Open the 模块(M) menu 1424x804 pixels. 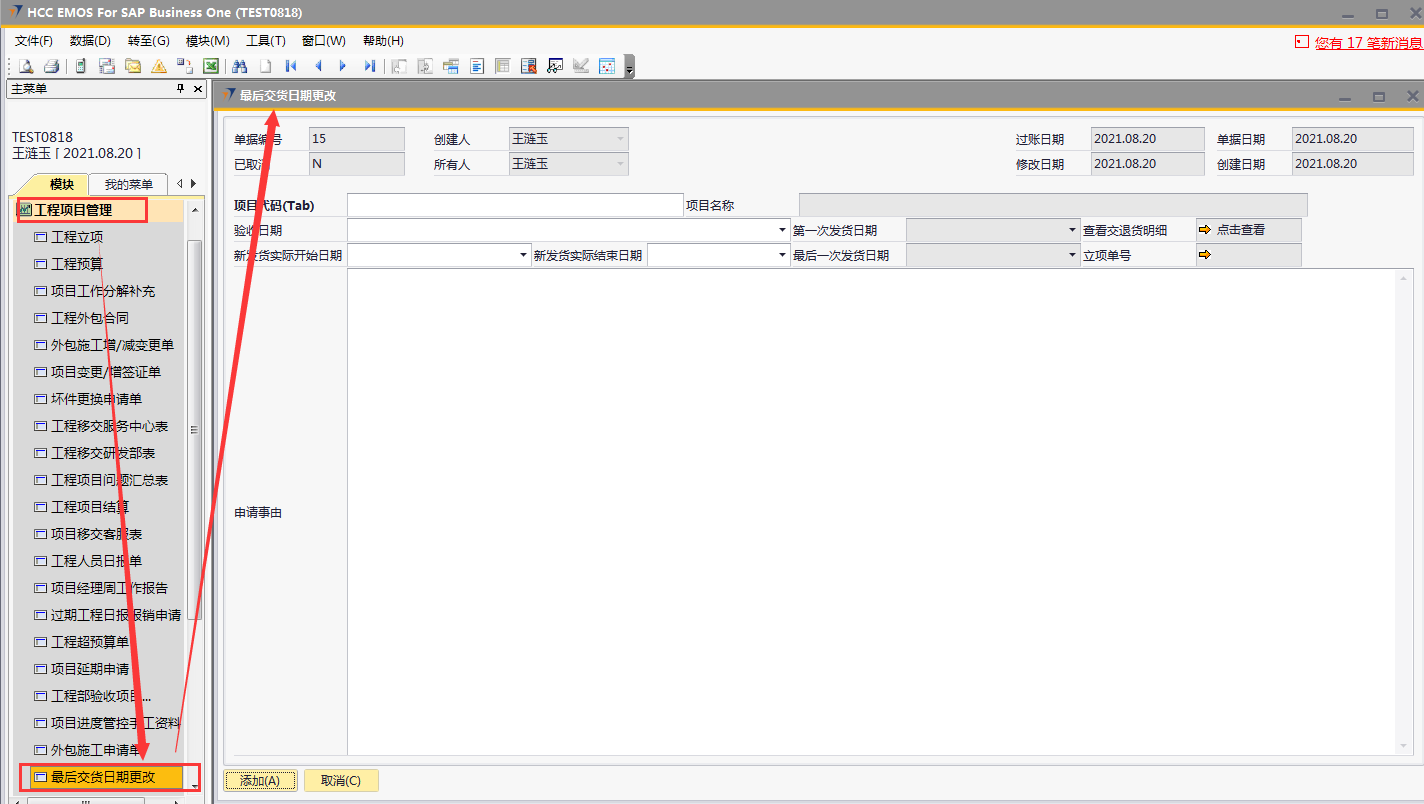[x=207, y=41]
